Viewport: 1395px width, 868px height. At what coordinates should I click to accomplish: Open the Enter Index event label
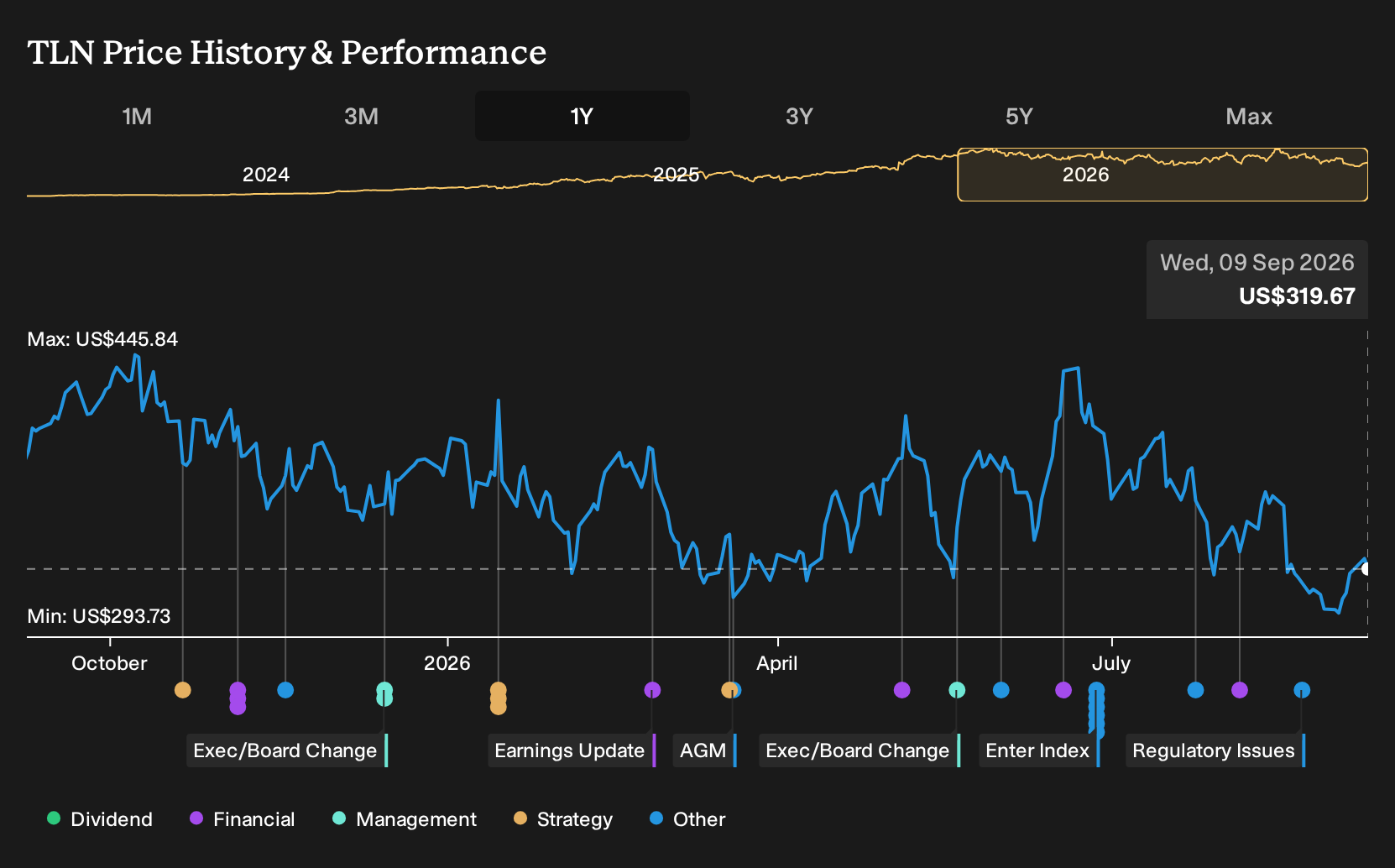[1039, 750]
